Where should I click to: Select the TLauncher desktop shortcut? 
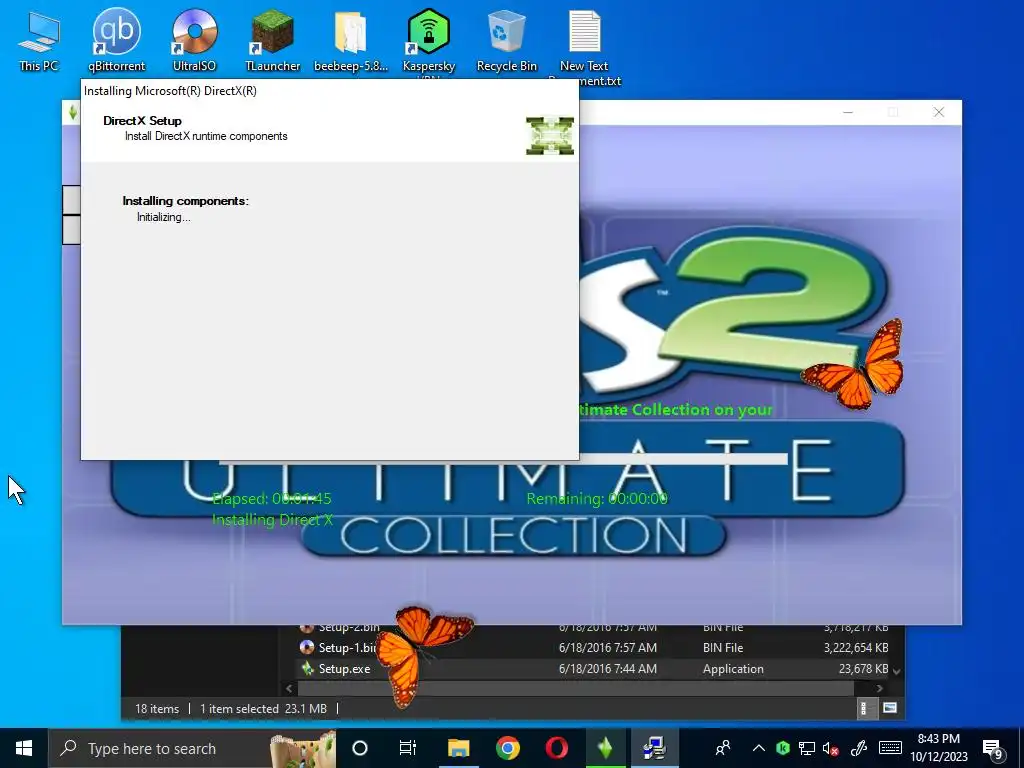[272, 40]
